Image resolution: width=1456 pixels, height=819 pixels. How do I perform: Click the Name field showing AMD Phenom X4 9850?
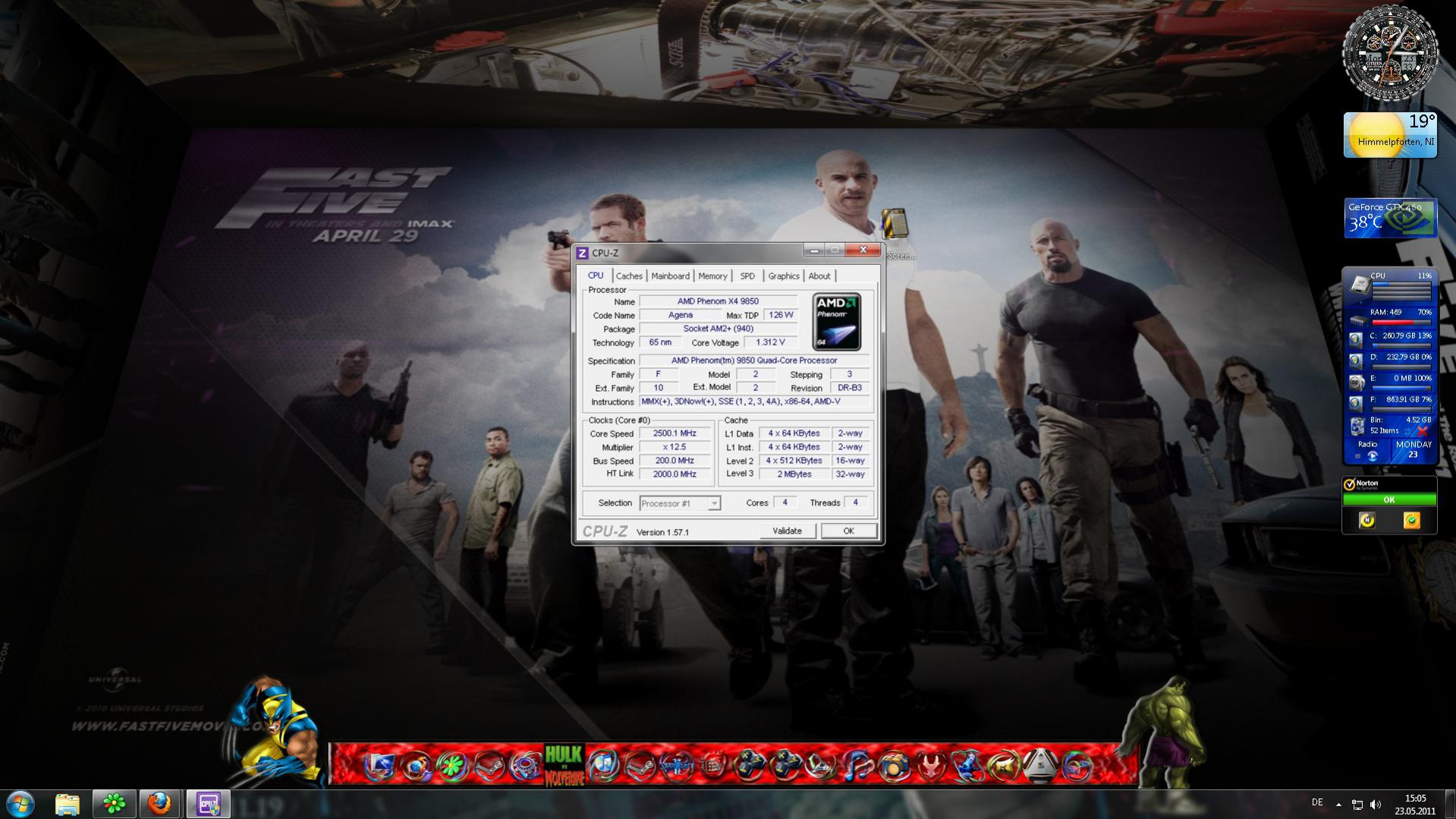(x=718, y=301)
